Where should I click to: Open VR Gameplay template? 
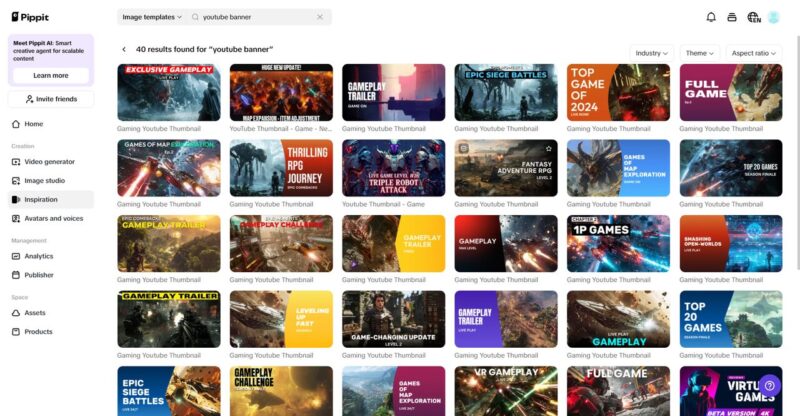(x=506, y=391)
